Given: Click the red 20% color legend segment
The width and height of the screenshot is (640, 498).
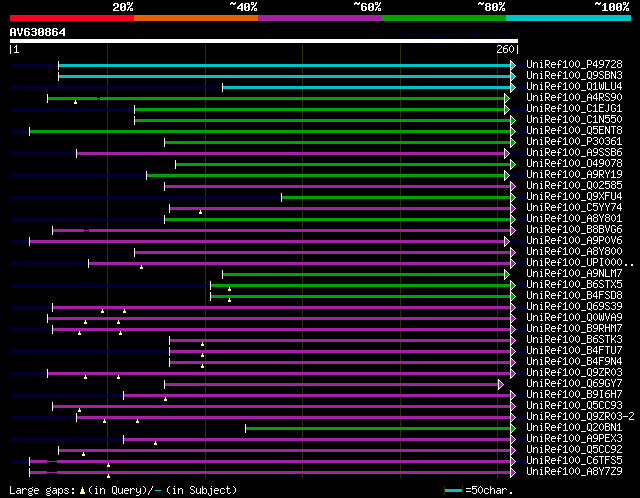Looking at the screenshot, I should click(x=72, y=18).
